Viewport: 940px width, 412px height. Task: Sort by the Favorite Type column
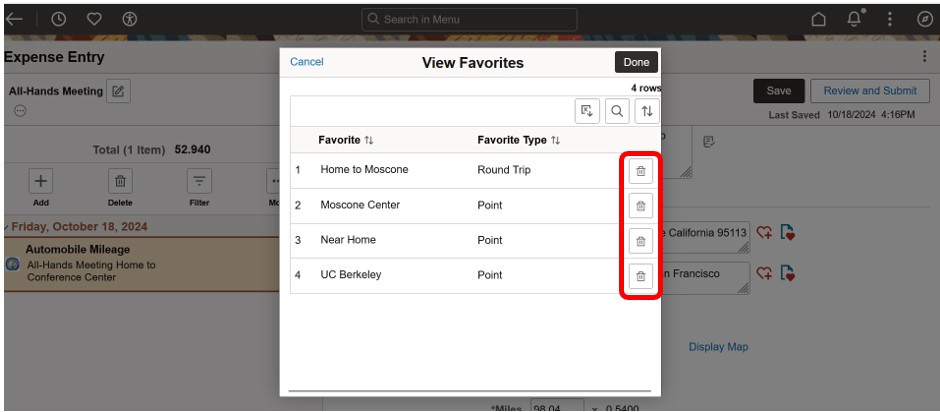(x=518, y=140)
